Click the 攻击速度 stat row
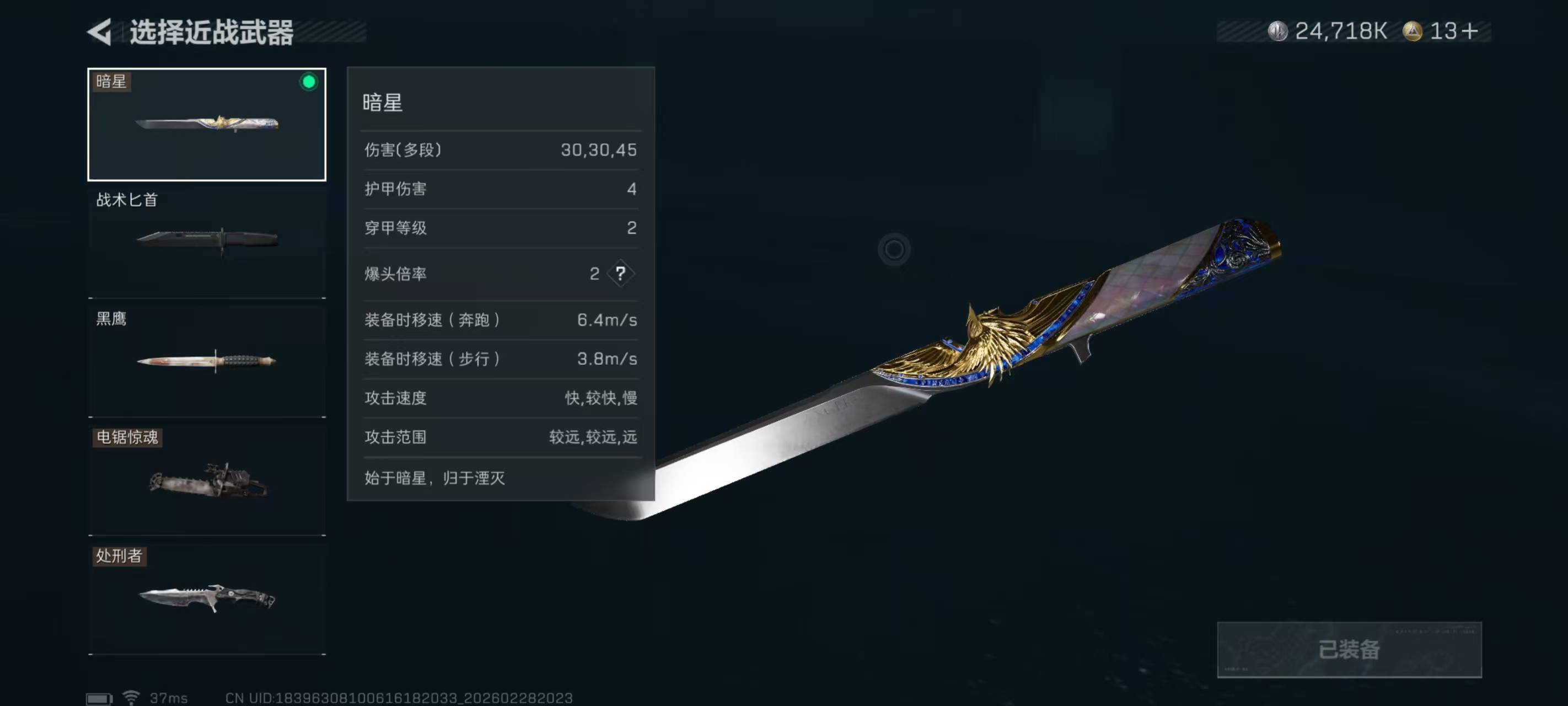Viewport: 1568px width, 706px height. click(x=501, y=398)
